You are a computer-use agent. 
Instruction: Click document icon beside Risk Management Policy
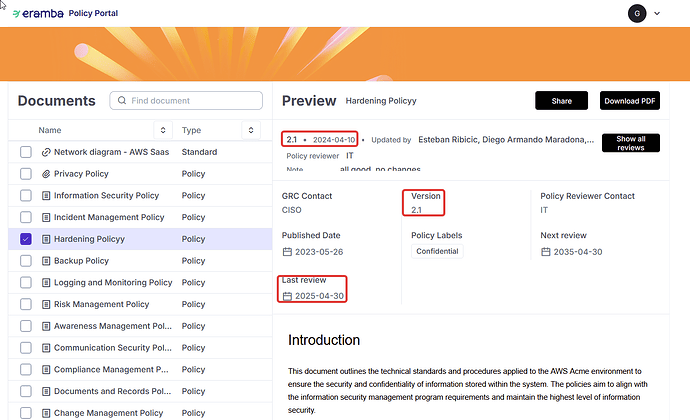click(46, 304)
